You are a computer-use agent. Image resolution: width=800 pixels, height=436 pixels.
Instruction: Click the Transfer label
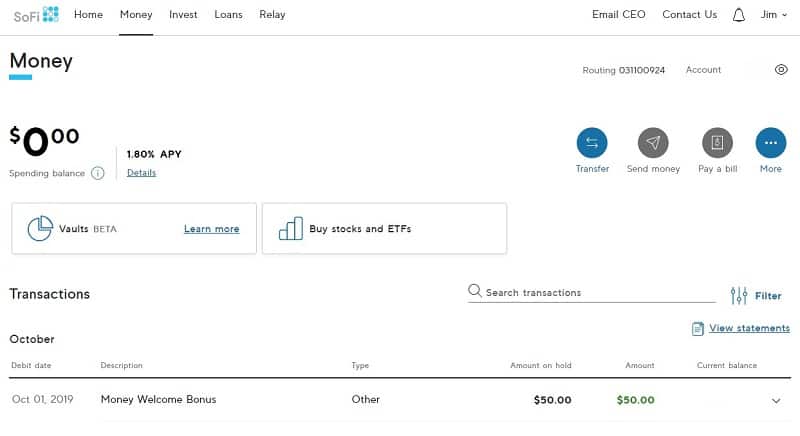592,169
